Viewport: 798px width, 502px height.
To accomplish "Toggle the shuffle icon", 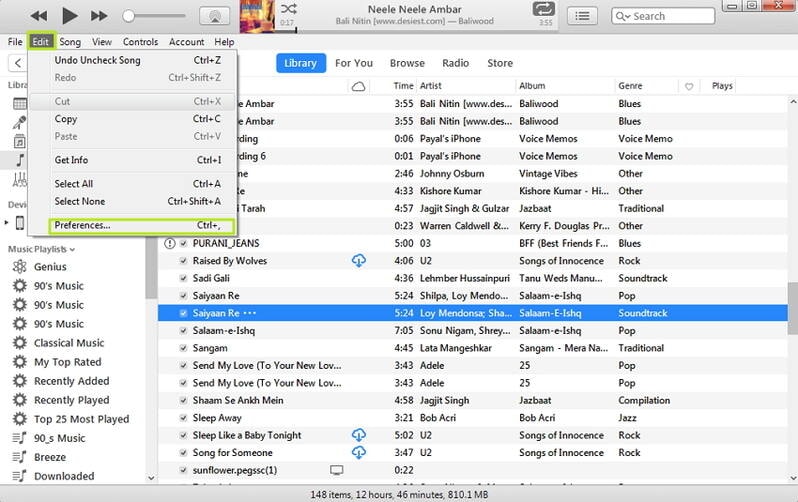I will point(289,9).
